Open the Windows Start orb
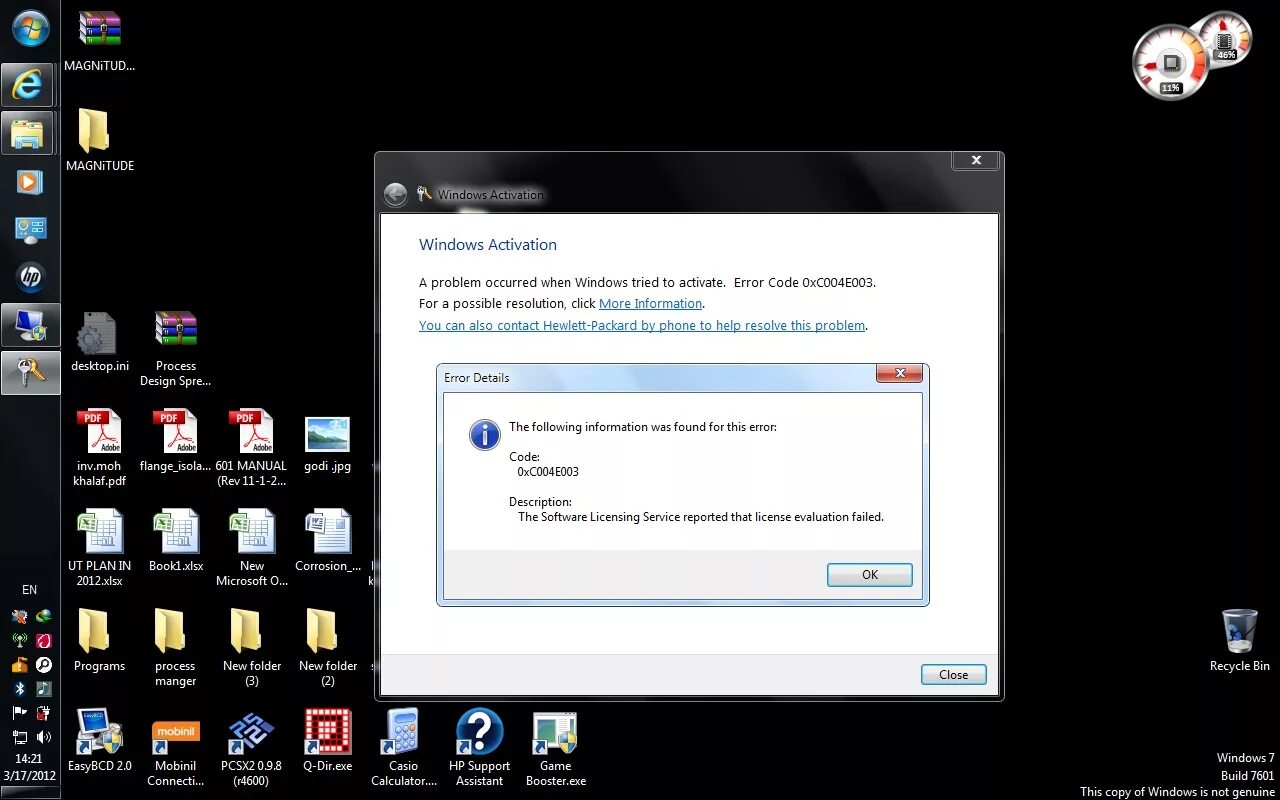This screenshot has width=1280, height=800. pos(31,29)
